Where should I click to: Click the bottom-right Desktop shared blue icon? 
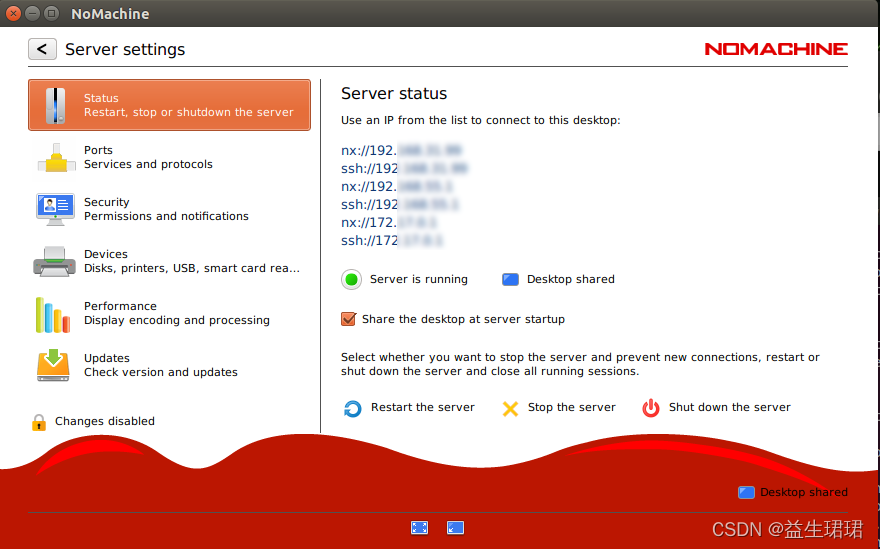(x=746, y=492)
